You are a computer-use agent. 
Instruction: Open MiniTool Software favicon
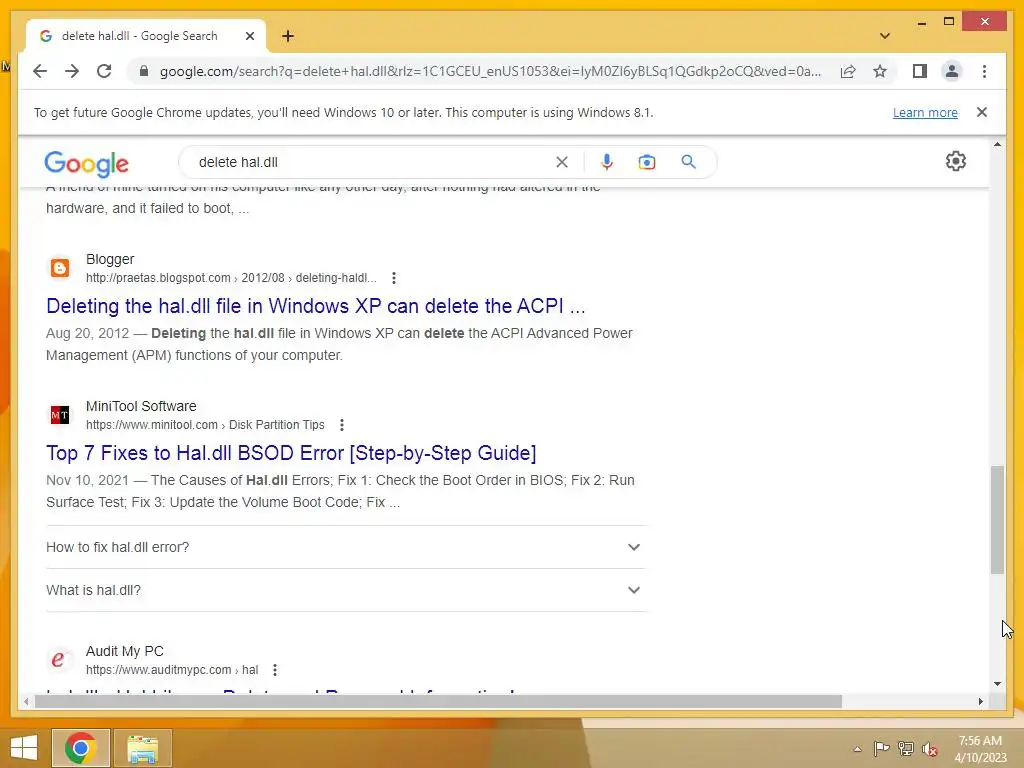(60, 415)
